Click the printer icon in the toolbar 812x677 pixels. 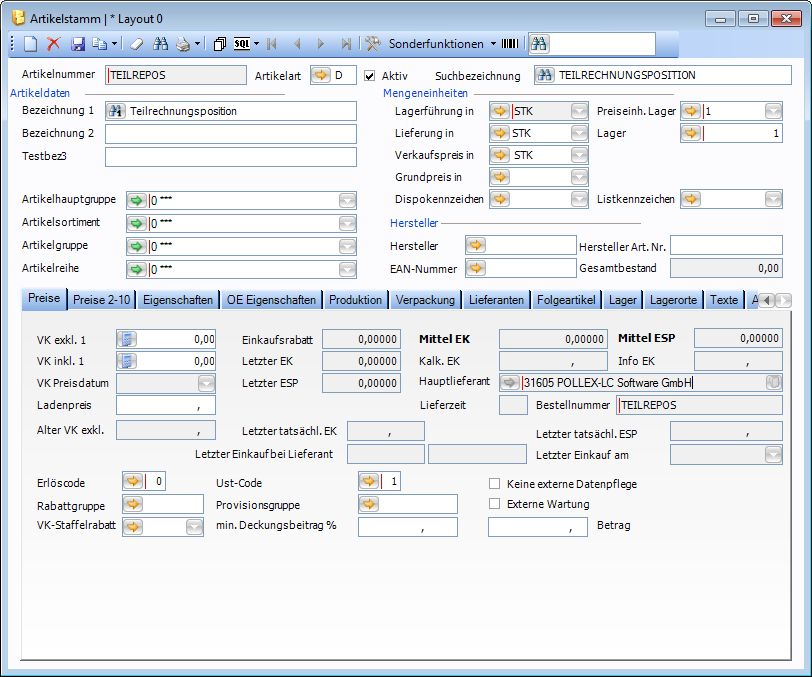click(x=183, y=44)
